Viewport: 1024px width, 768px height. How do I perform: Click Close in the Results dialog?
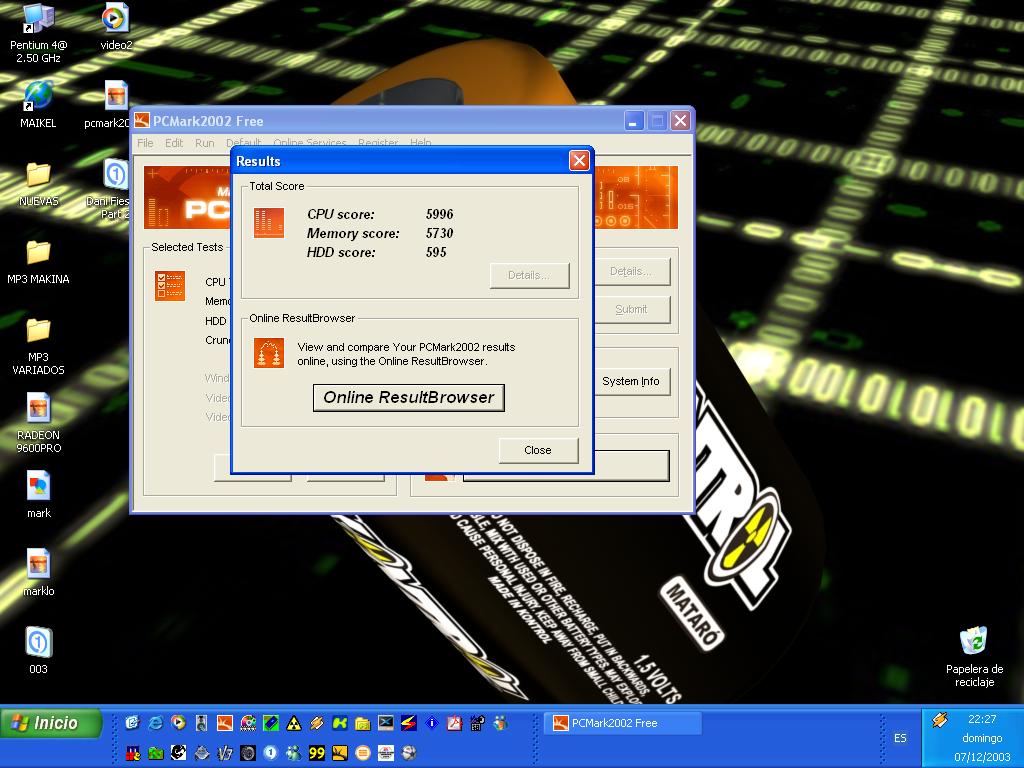pyautogui.click(x=537, y=450)
